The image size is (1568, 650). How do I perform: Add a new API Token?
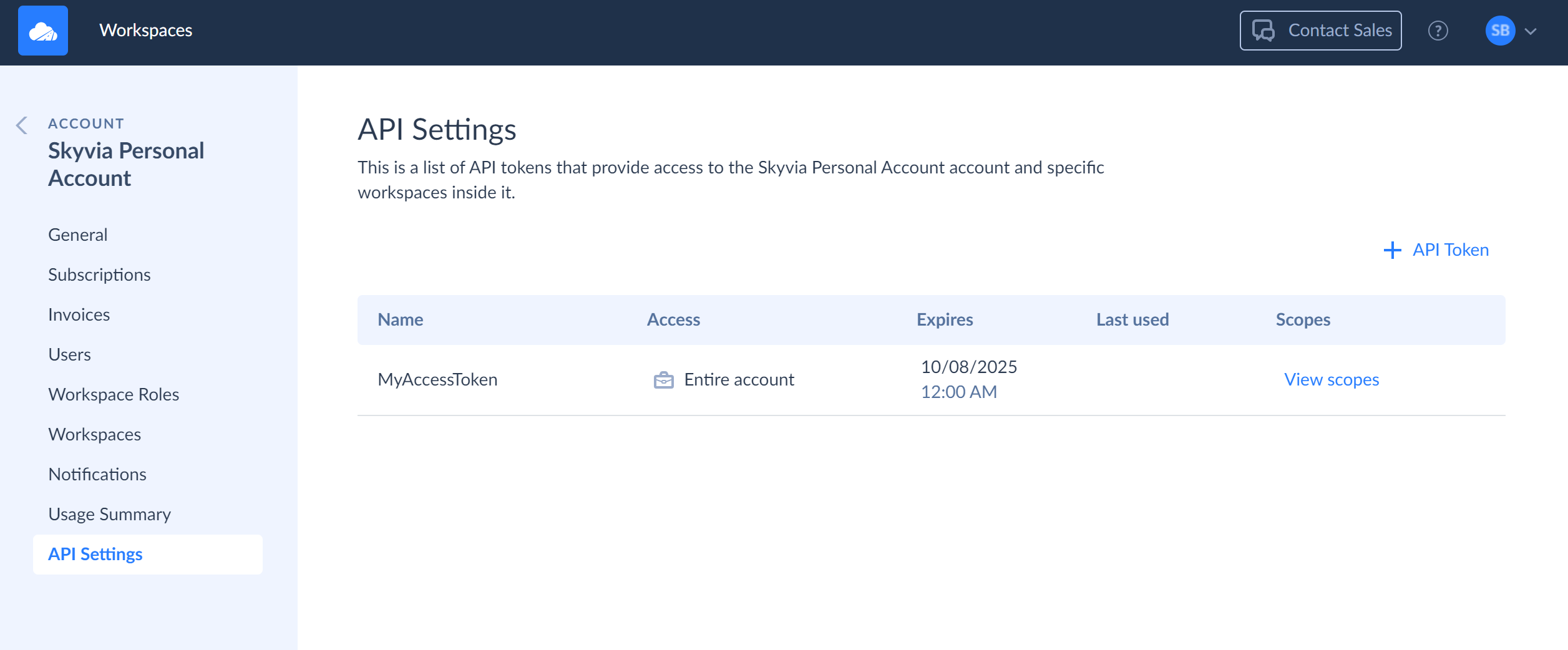point(1436,250)
